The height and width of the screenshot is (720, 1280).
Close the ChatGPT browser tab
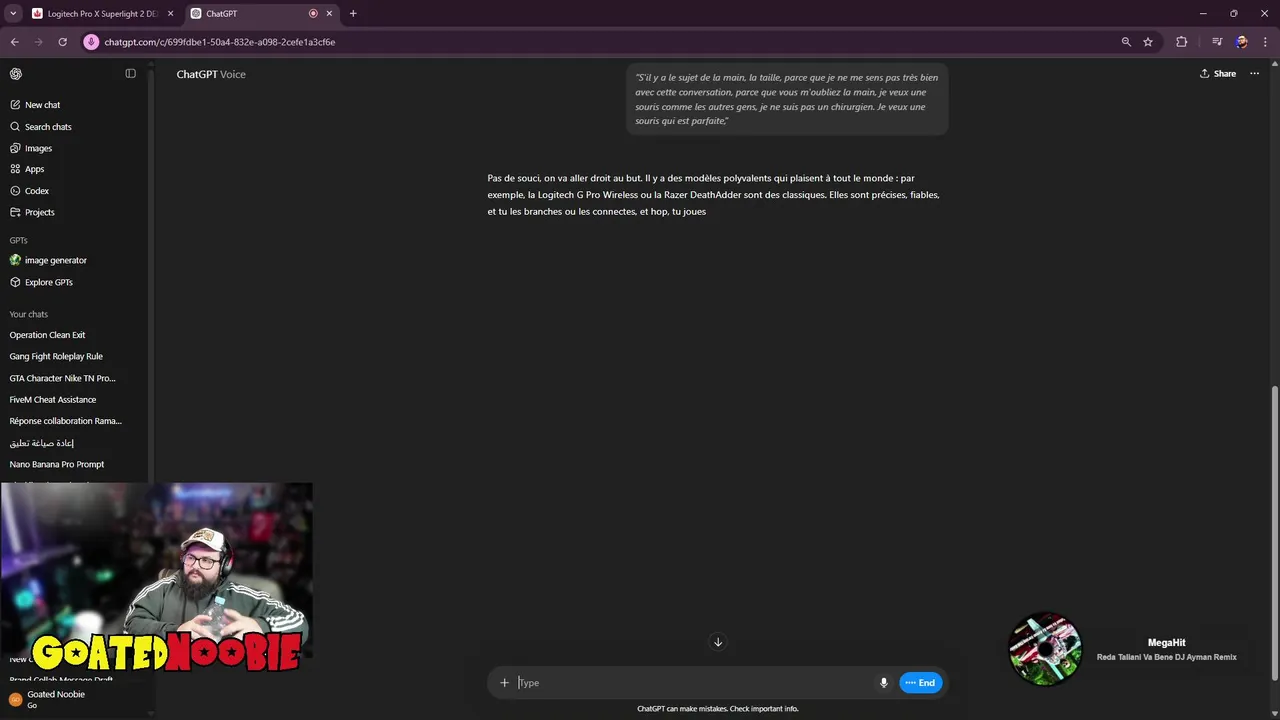(x=329, y=14)
